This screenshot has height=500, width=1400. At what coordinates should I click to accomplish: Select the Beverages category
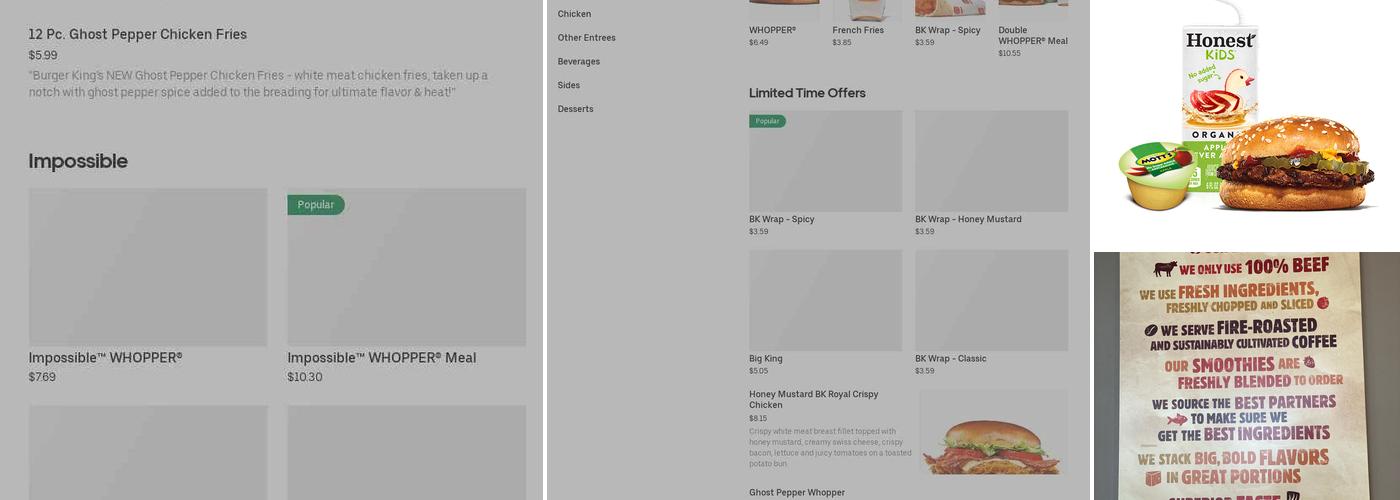click(579, 62)
